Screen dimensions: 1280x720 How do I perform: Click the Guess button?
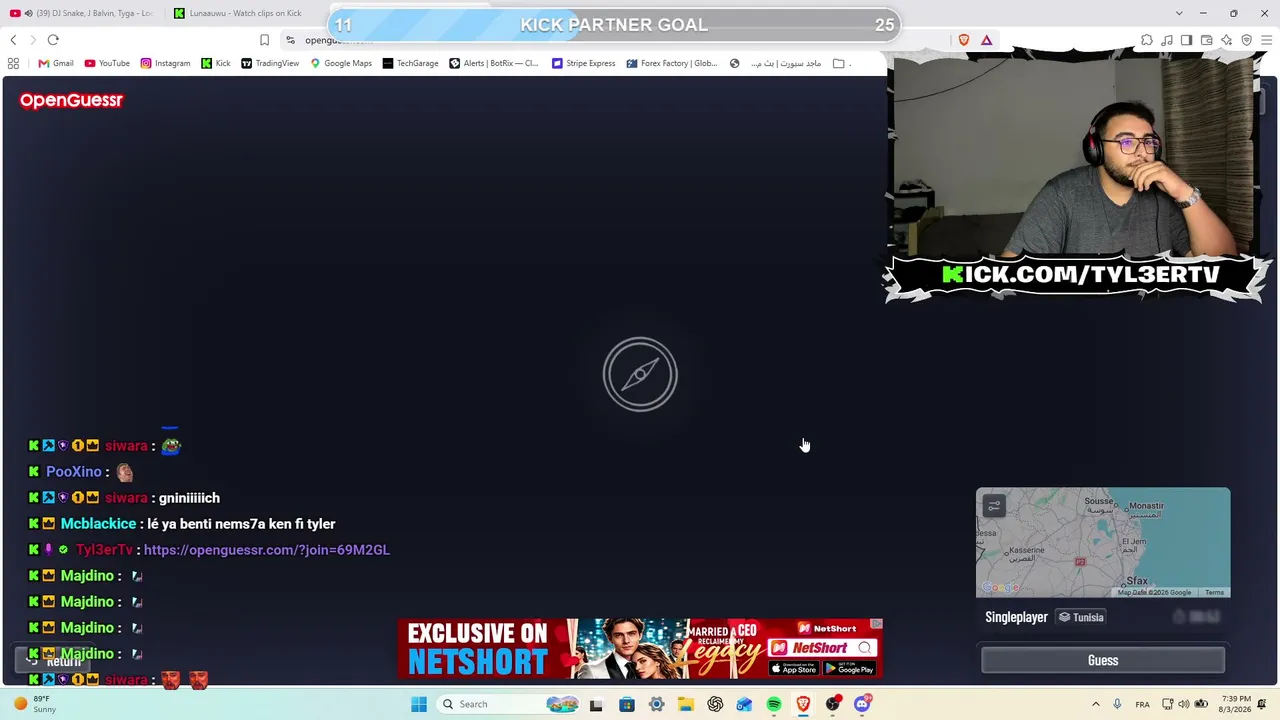click(1103, 660)
